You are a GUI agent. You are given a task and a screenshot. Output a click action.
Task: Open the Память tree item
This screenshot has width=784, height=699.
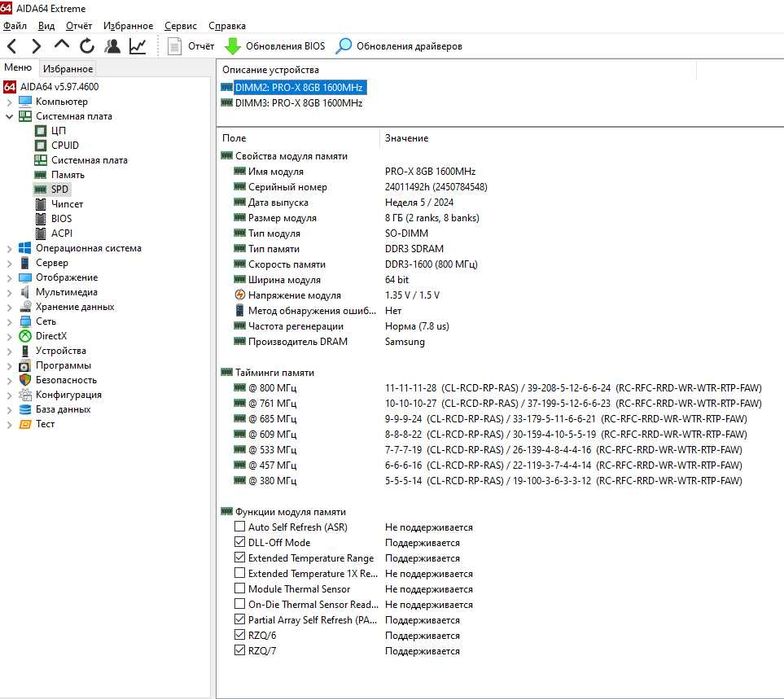click(x=68, y=174)
